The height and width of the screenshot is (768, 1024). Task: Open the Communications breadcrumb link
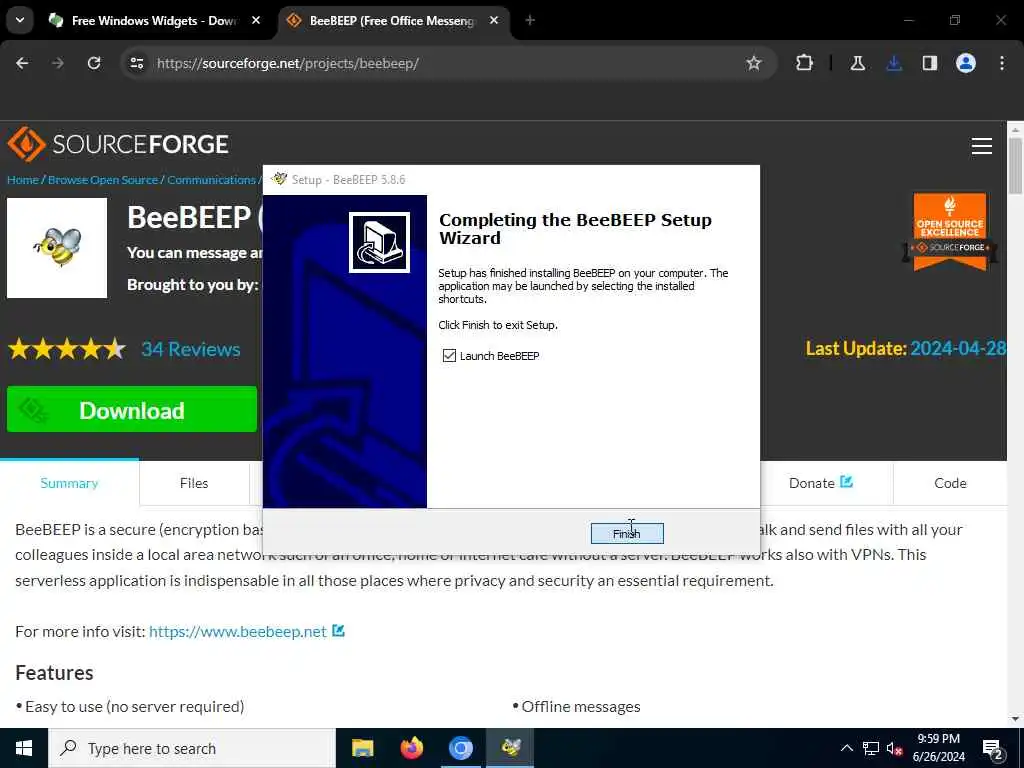[211, 180]
